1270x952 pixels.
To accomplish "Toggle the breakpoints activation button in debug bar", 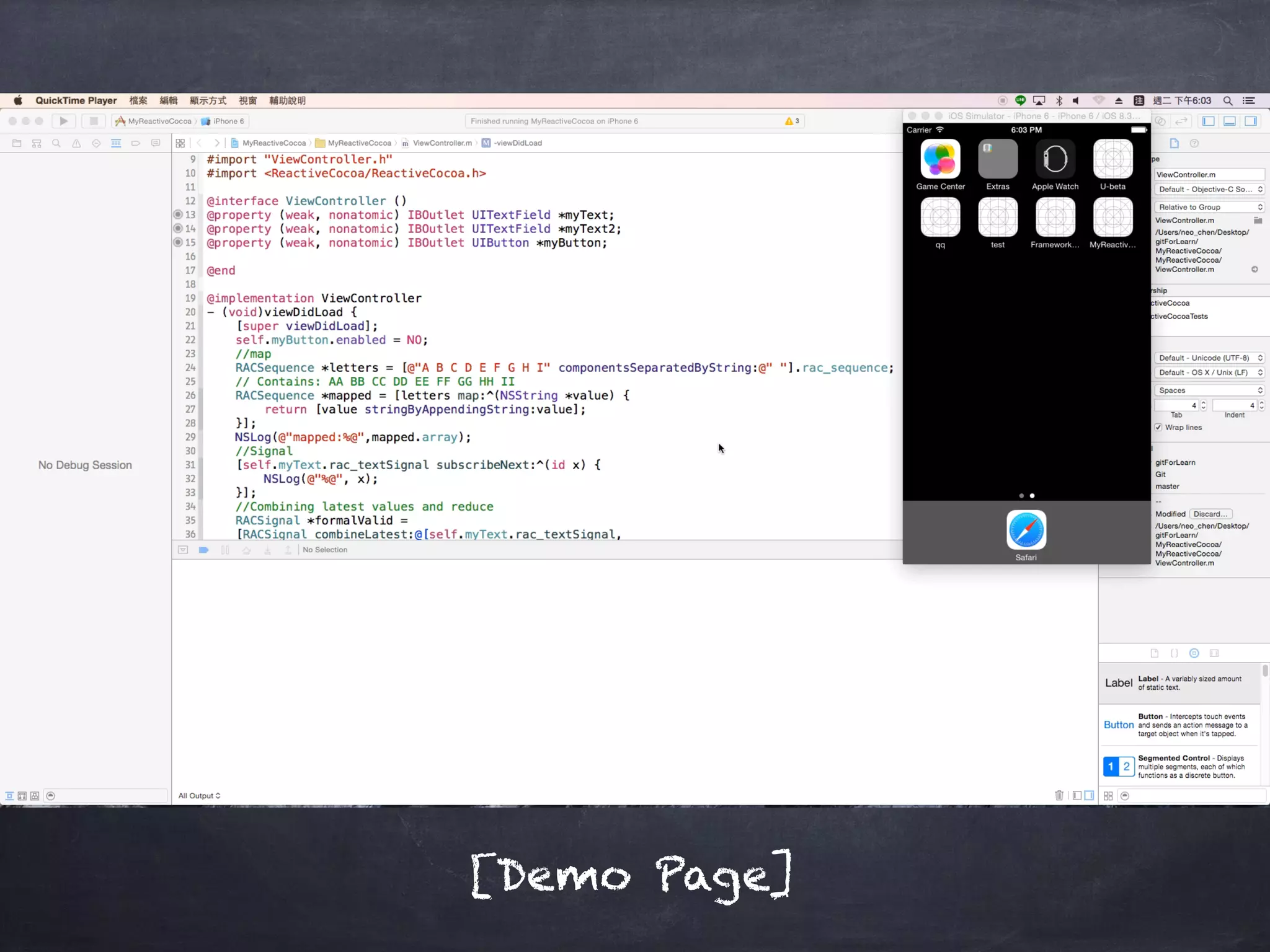I will pos(203,550).
